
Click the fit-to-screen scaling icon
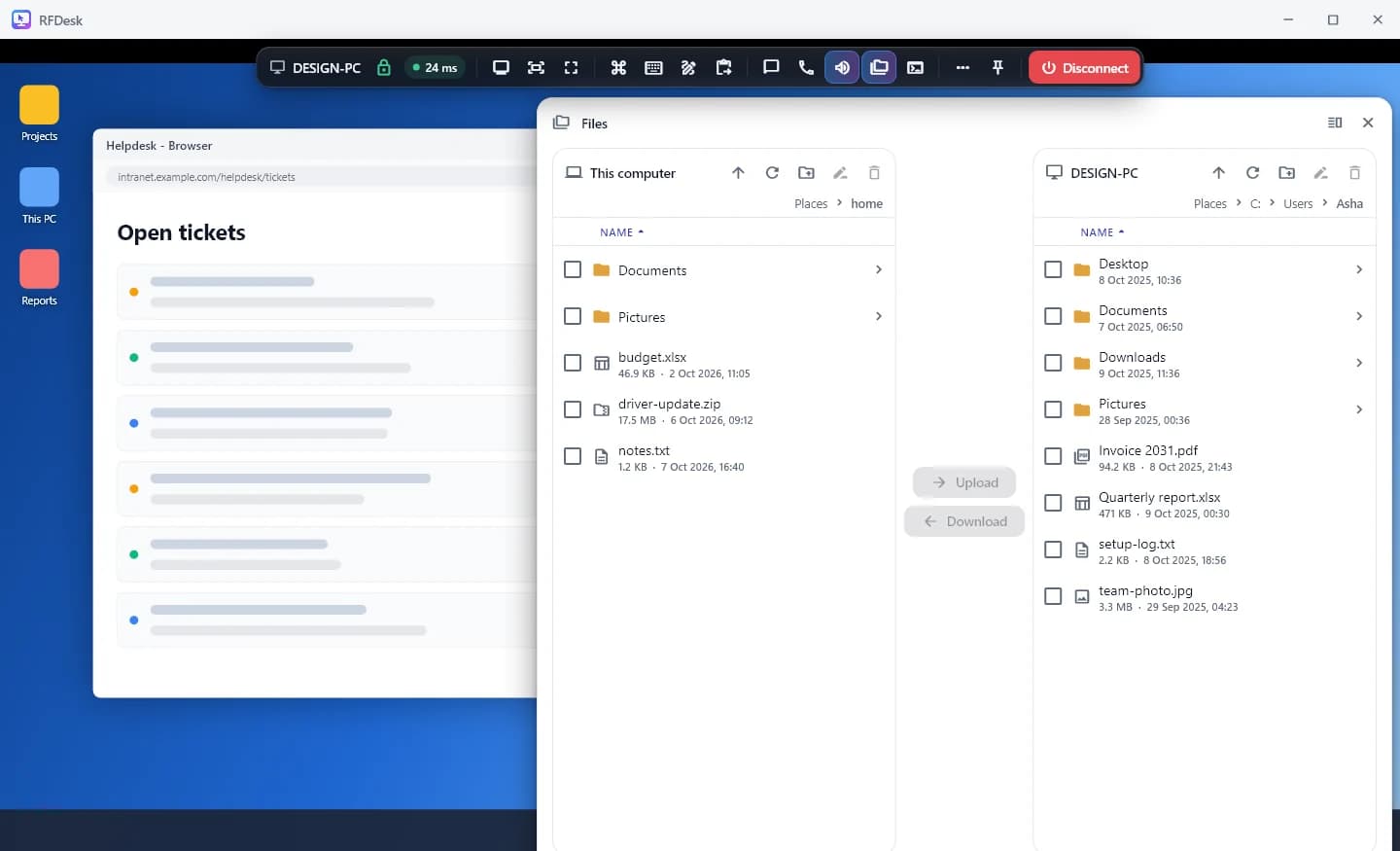[536, 68]
